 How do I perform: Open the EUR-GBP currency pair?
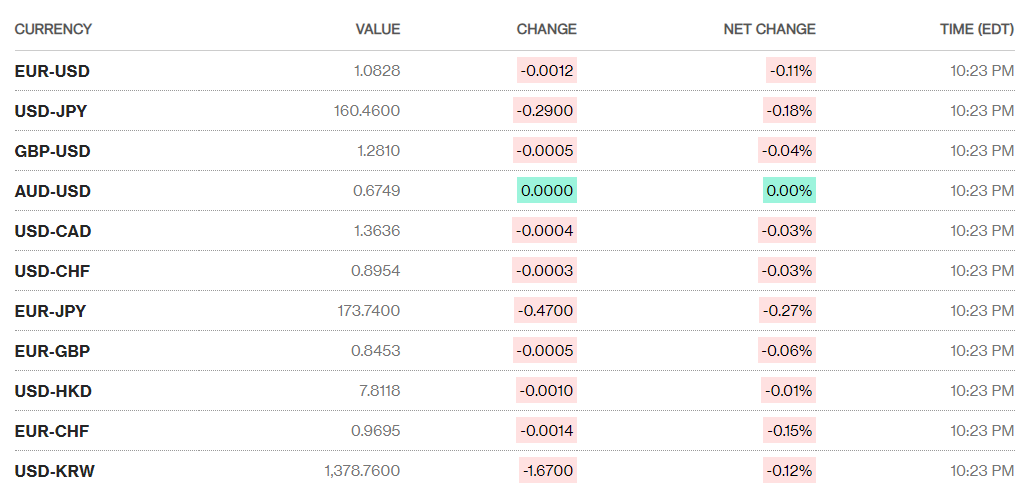[x=52, y=351]
